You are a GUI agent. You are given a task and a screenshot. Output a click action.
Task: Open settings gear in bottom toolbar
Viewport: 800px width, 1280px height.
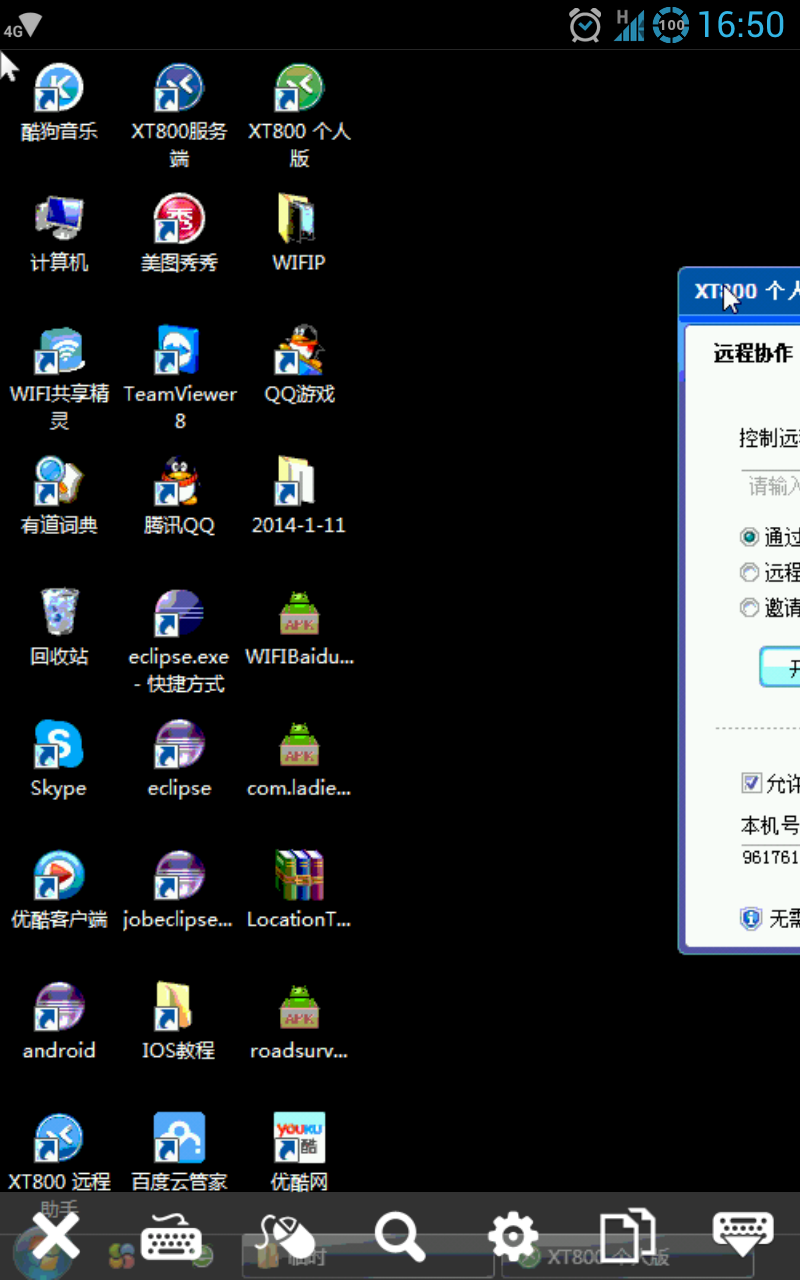pos(513,1237)
